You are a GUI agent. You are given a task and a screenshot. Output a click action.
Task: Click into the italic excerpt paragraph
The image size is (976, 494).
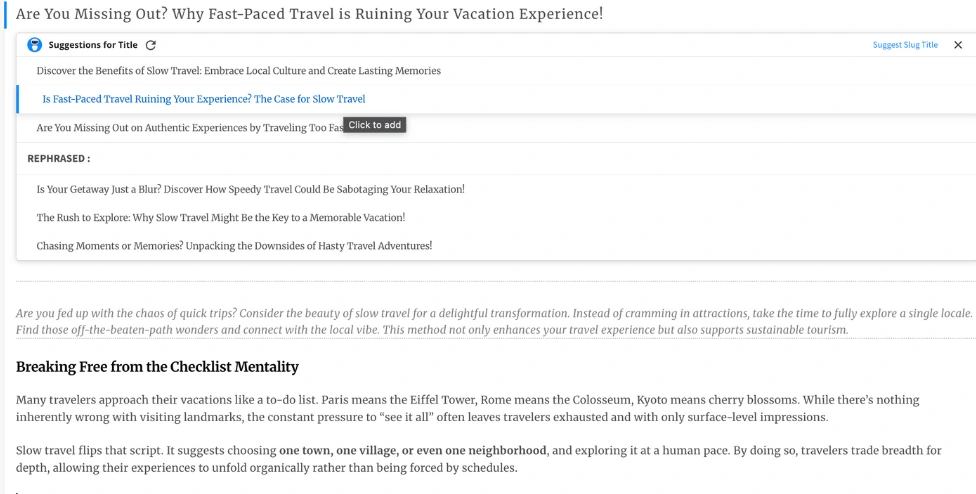(494, 321)
